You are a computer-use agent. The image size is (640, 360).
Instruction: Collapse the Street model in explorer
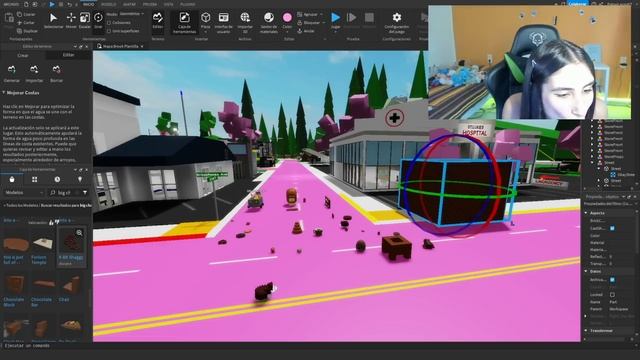click(x=592, y=162)
